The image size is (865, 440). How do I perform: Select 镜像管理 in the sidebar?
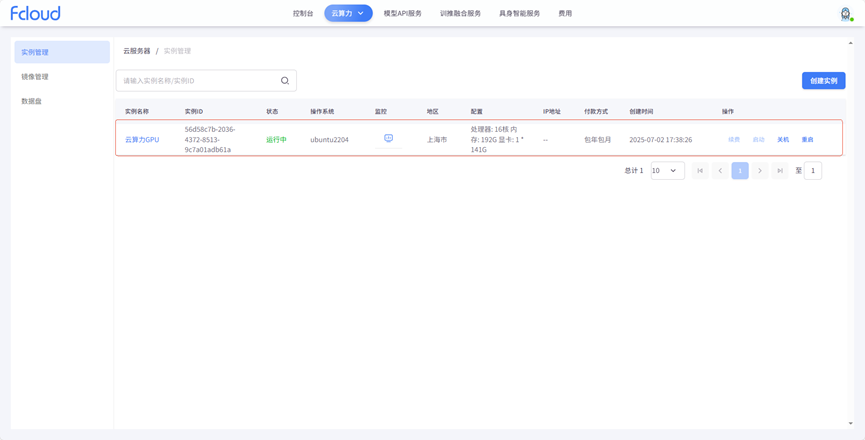(35, 77)
